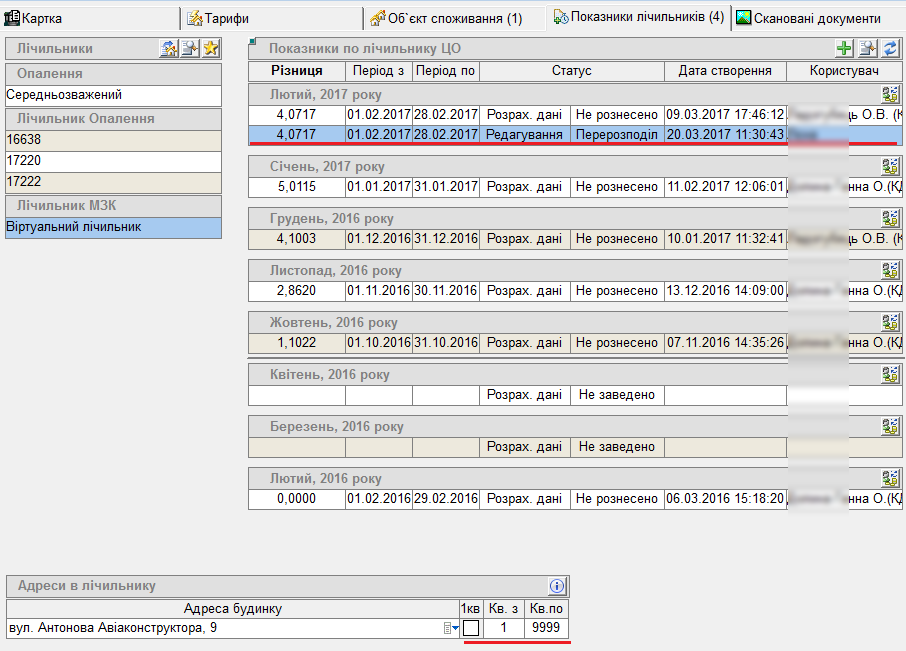The image size is (906, 651).
Task: Click the search document icon beside green plus
Action: coord(867,48)
